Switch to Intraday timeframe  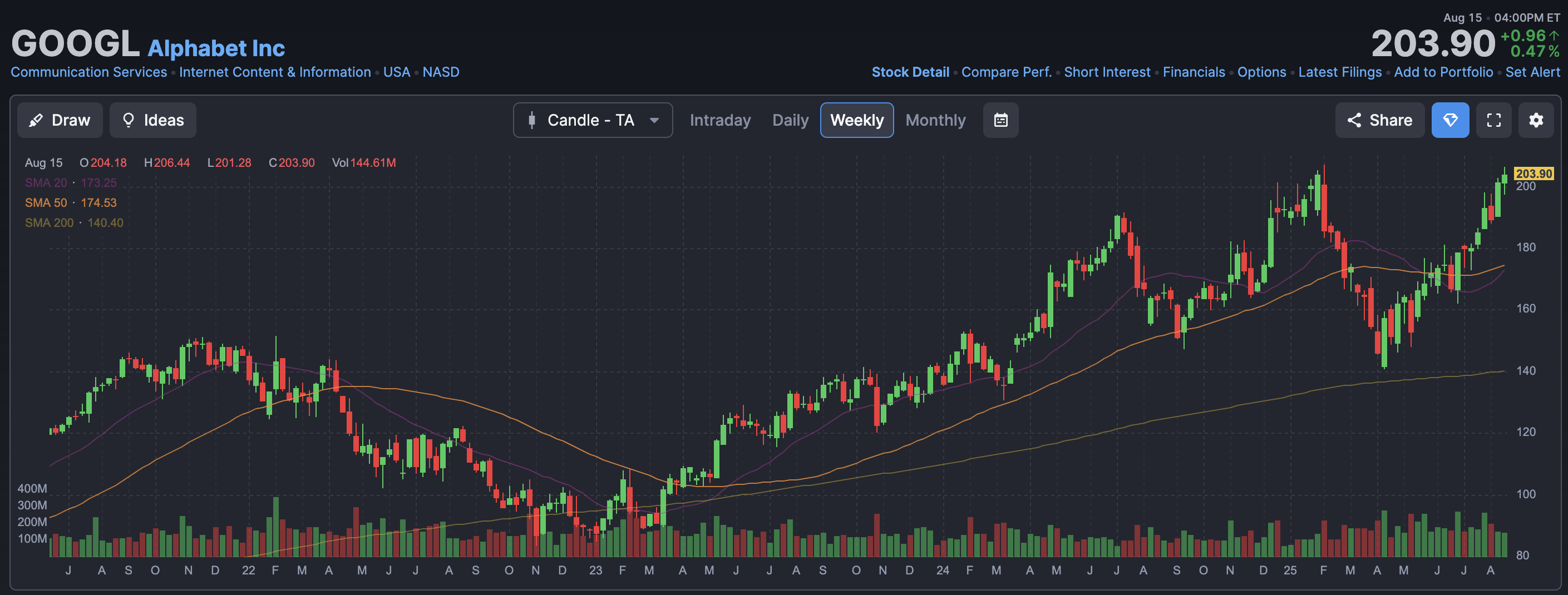[720, 120]
